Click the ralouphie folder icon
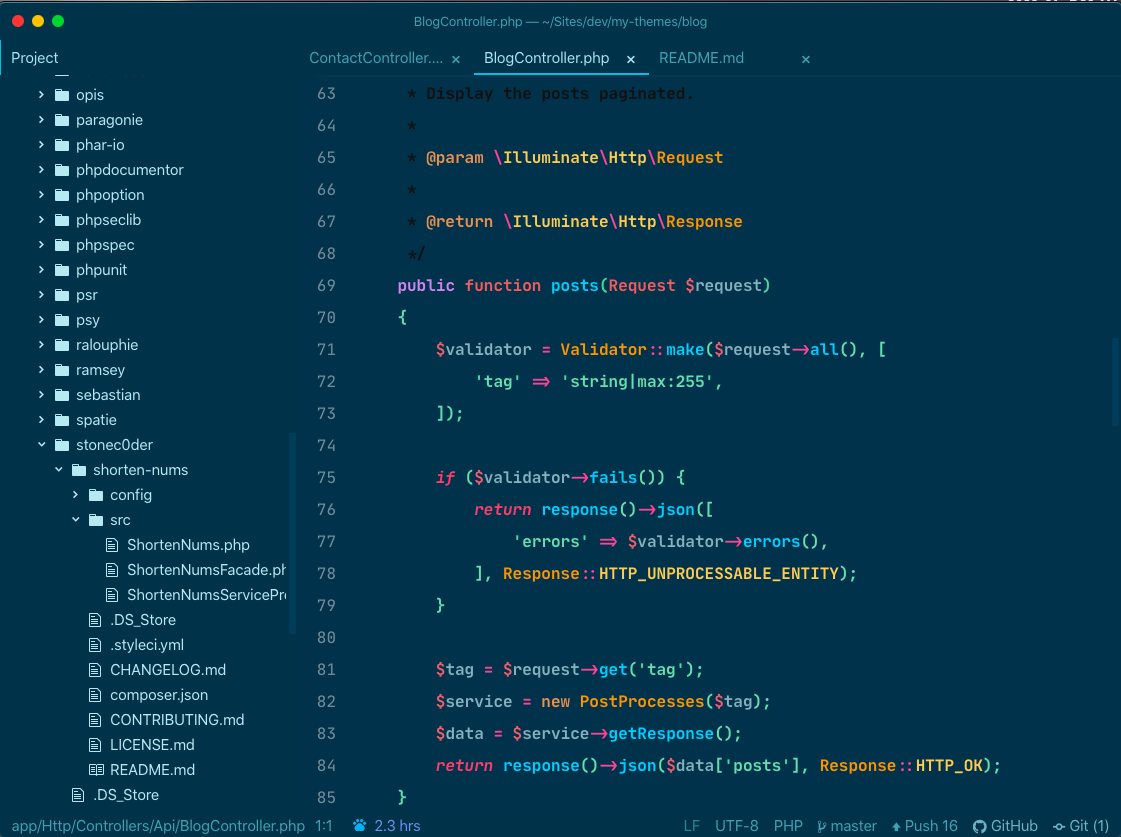The width and height of the screenshot is (1121, 837). [62, 345]
